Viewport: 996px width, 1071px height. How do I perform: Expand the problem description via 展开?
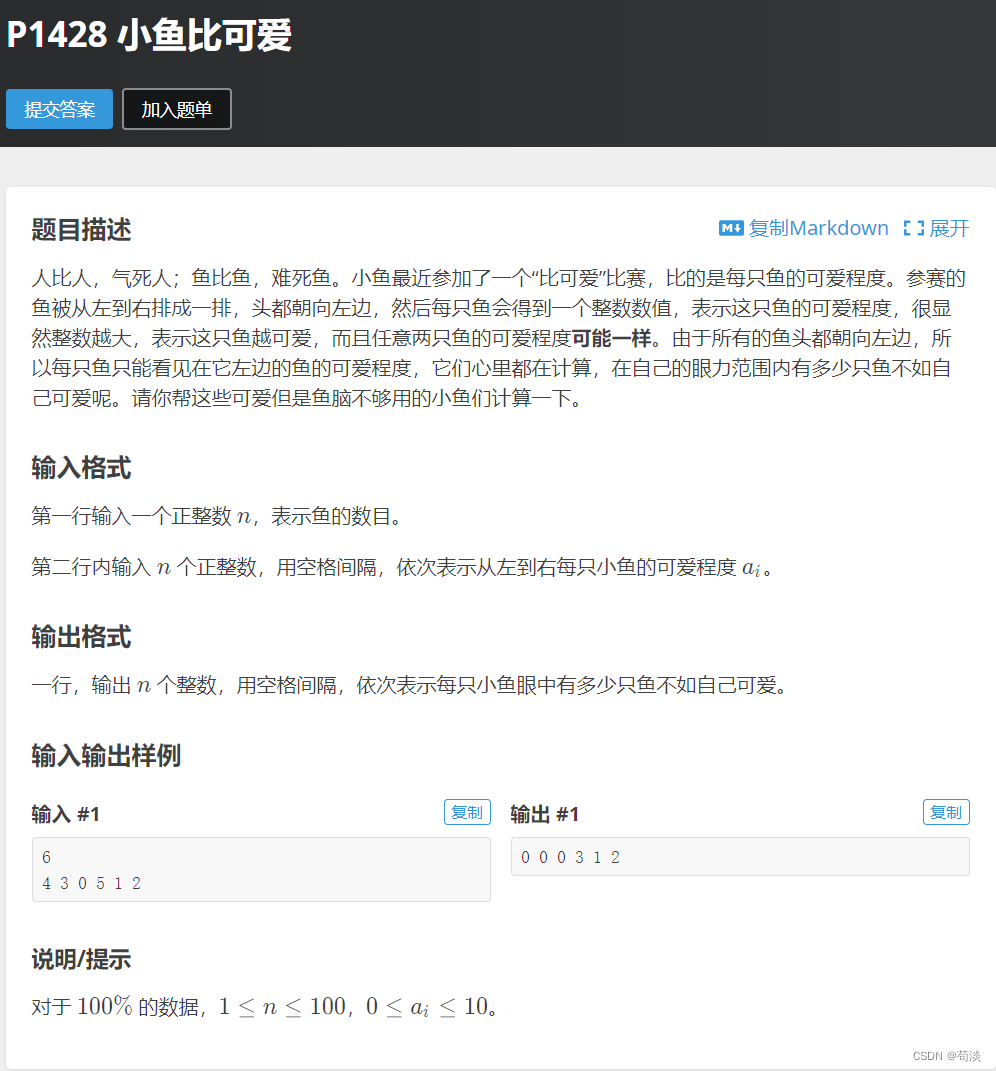[x=950, y=228]
